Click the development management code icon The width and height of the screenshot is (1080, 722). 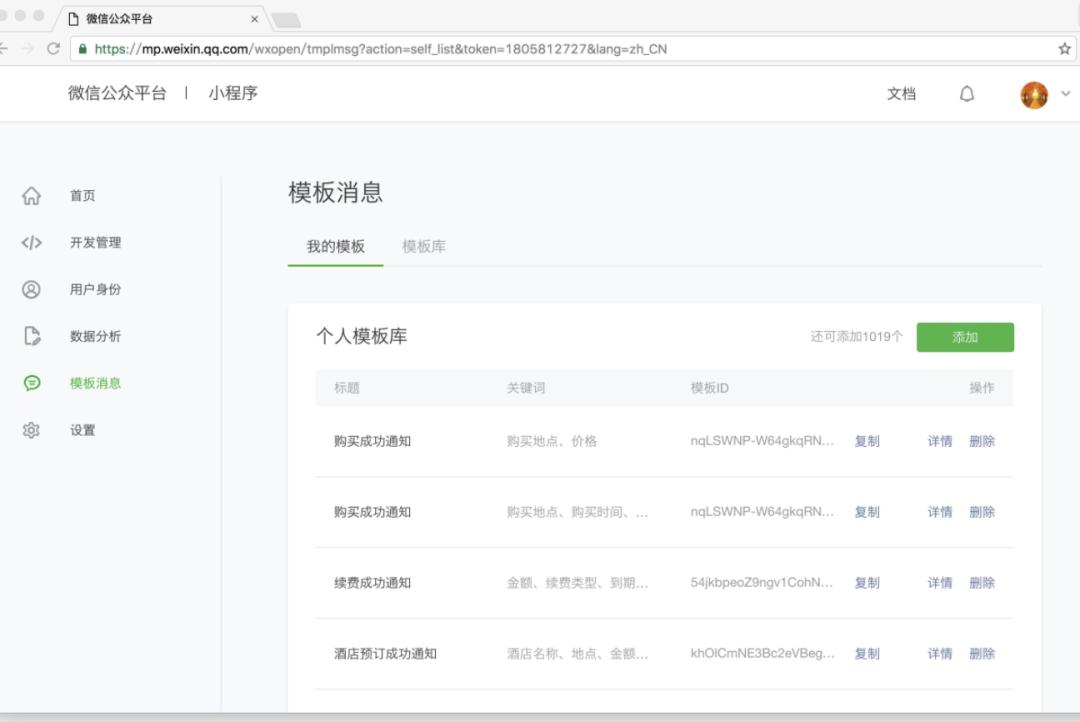tap(32, 243)
